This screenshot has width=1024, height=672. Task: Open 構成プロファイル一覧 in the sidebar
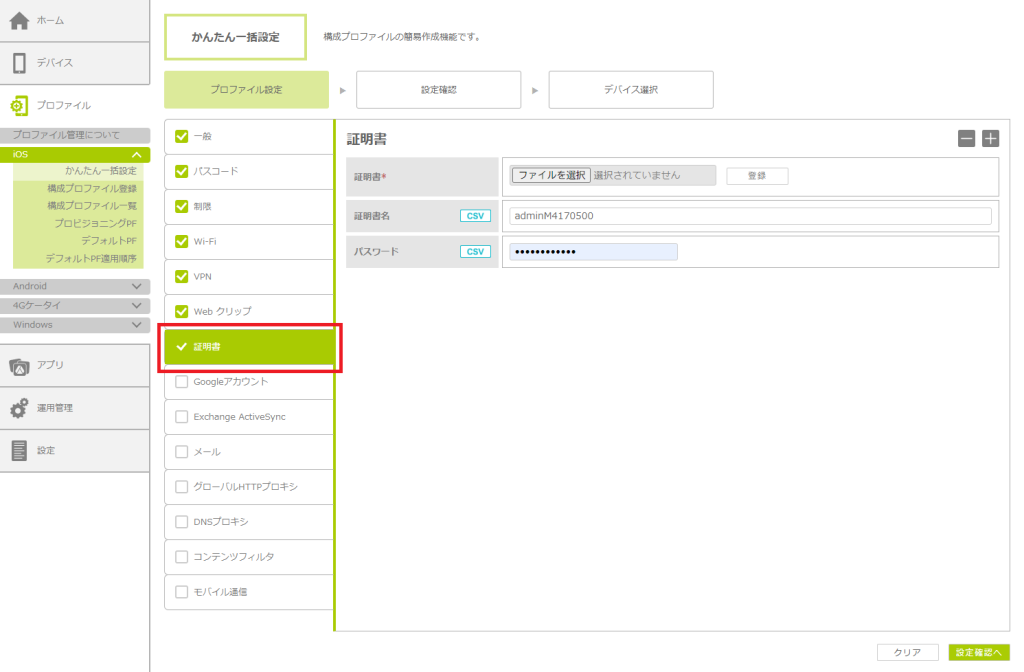pyautogui.click(x=91, y=205)
